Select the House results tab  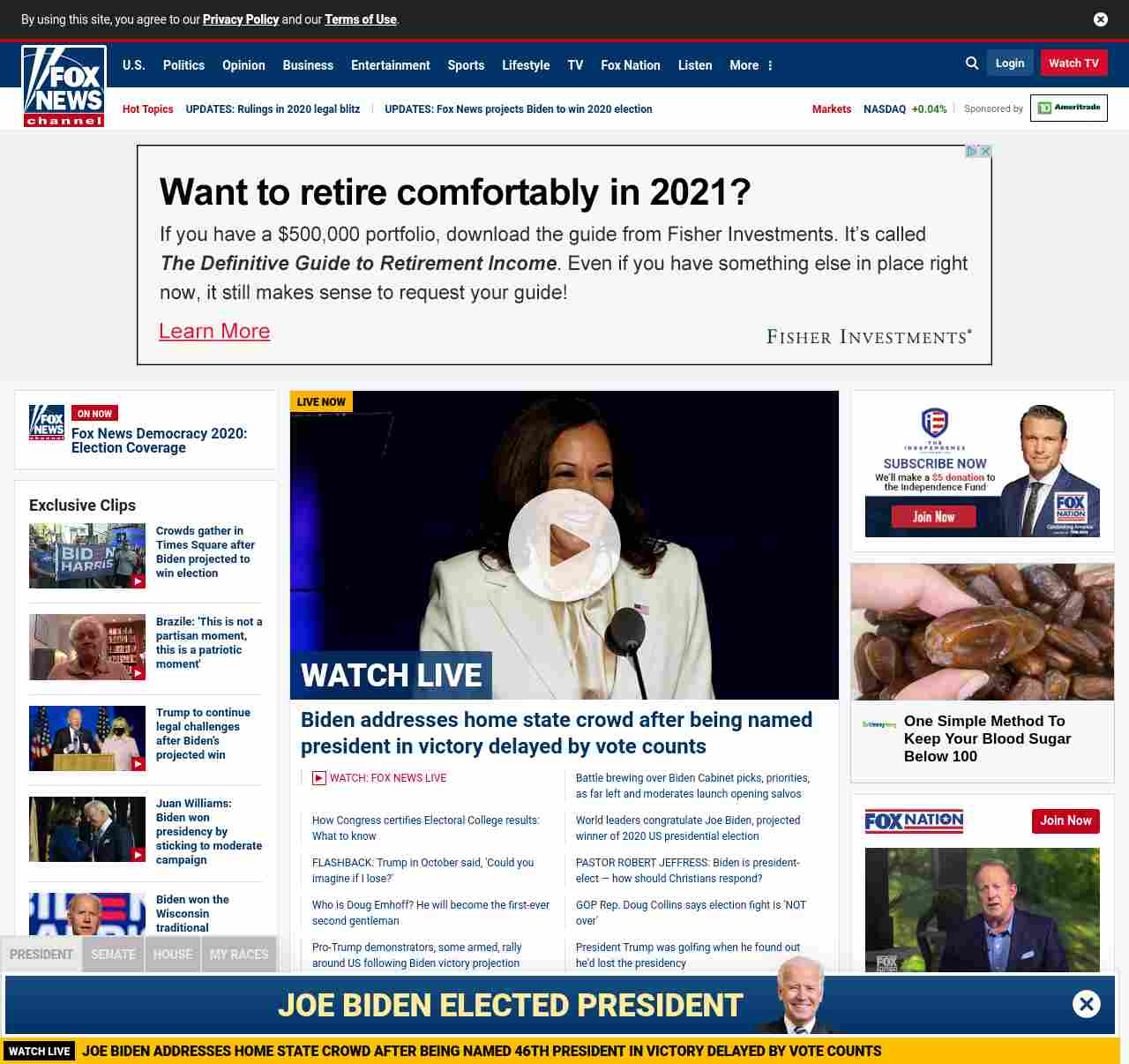pos(173,955)
